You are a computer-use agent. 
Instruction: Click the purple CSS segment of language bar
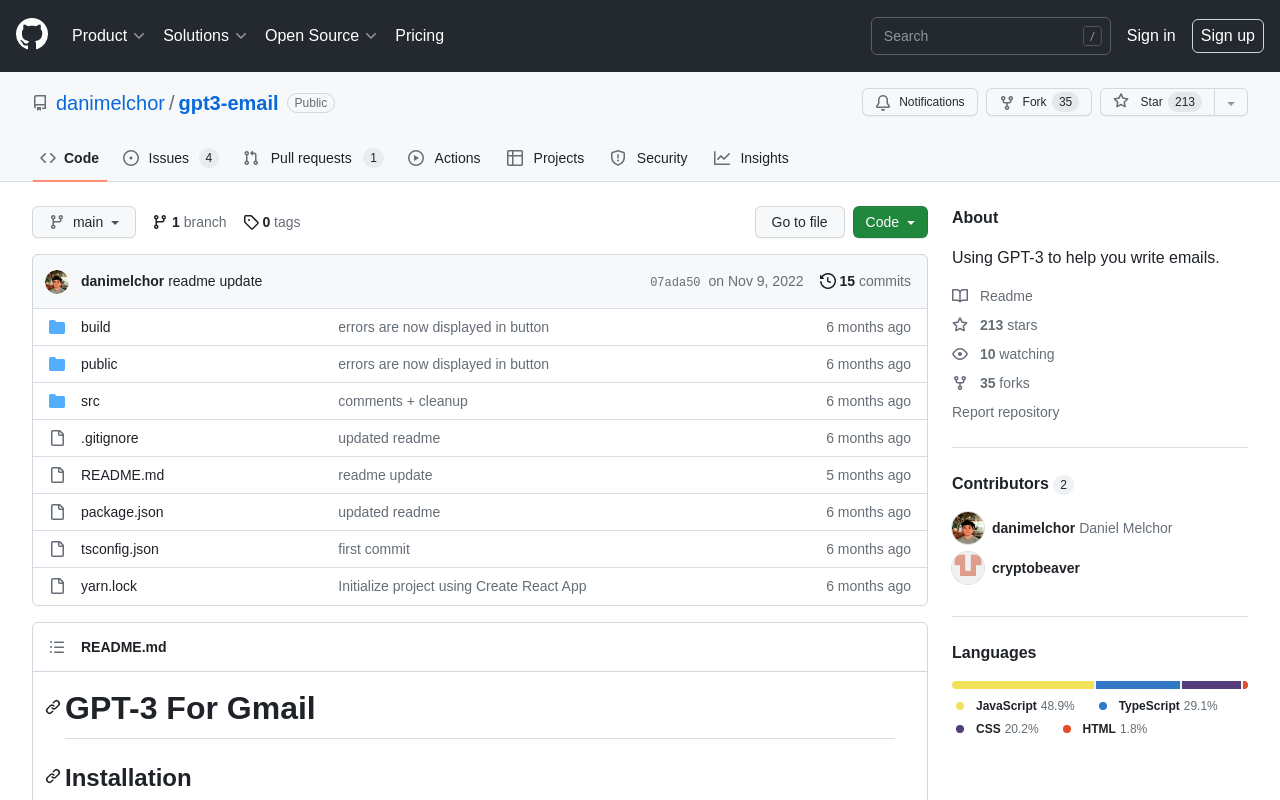1211,685
